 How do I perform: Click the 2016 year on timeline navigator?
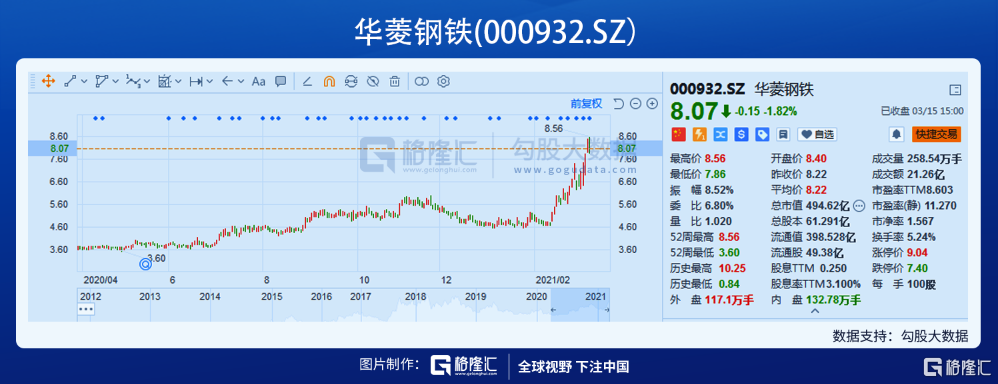point(321,297)
